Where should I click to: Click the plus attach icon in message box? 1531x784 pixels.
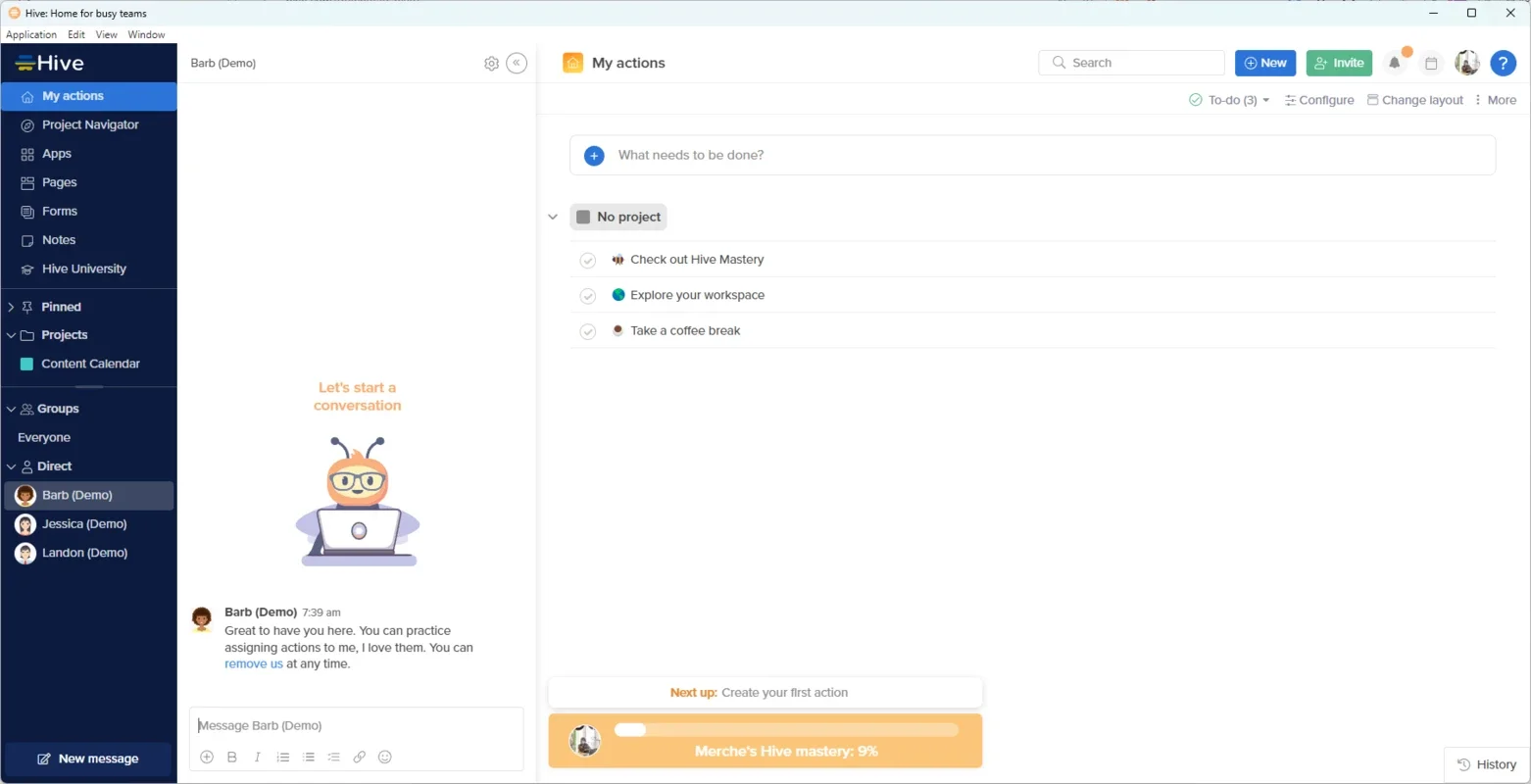click(x=207, y=757)
